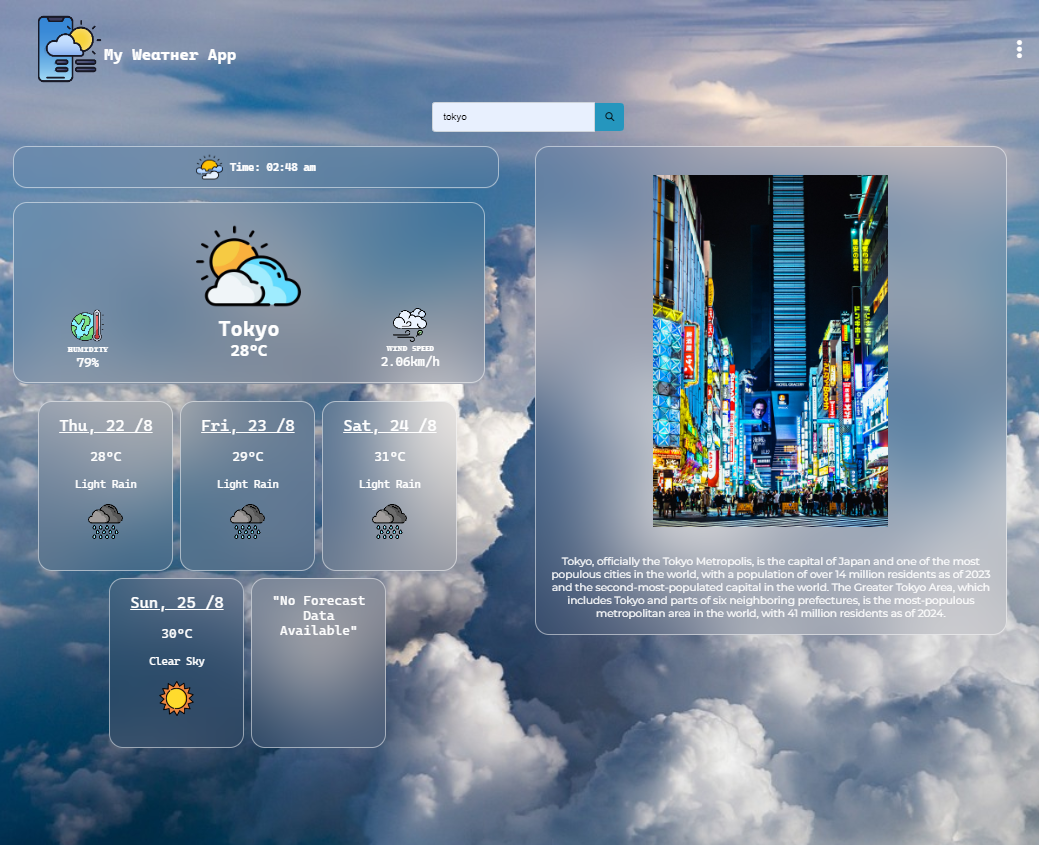Click the wind speed cloud icon
The height and width of the screenshot is (845, 1039).
(410, 325)
